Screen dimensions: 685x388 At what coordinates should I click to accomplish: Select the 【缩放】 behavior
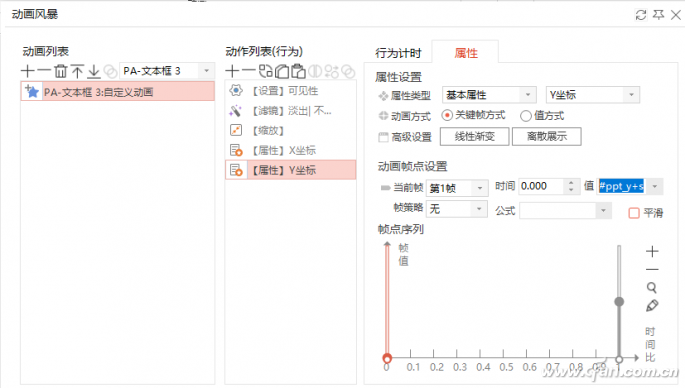coord(291,130)
